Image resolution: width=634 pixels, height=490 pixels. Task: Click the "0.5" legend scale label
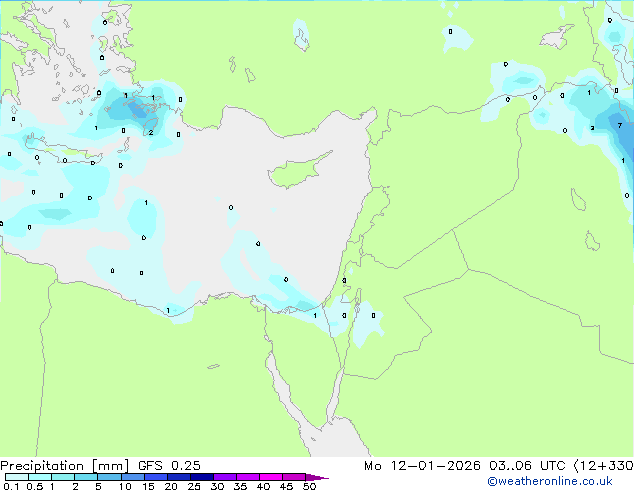click(x=35, y=486)
